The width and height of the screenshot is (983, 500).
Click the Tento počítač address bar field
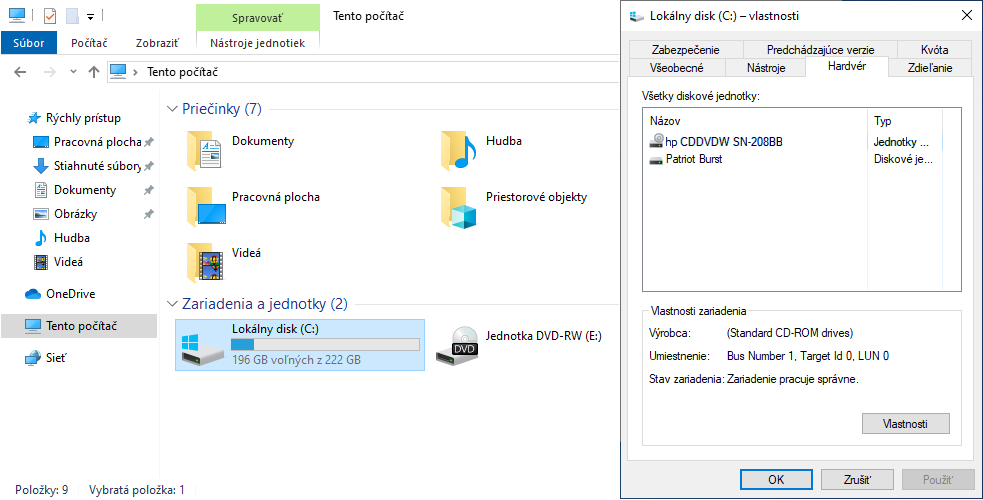(x=364, y=72)
